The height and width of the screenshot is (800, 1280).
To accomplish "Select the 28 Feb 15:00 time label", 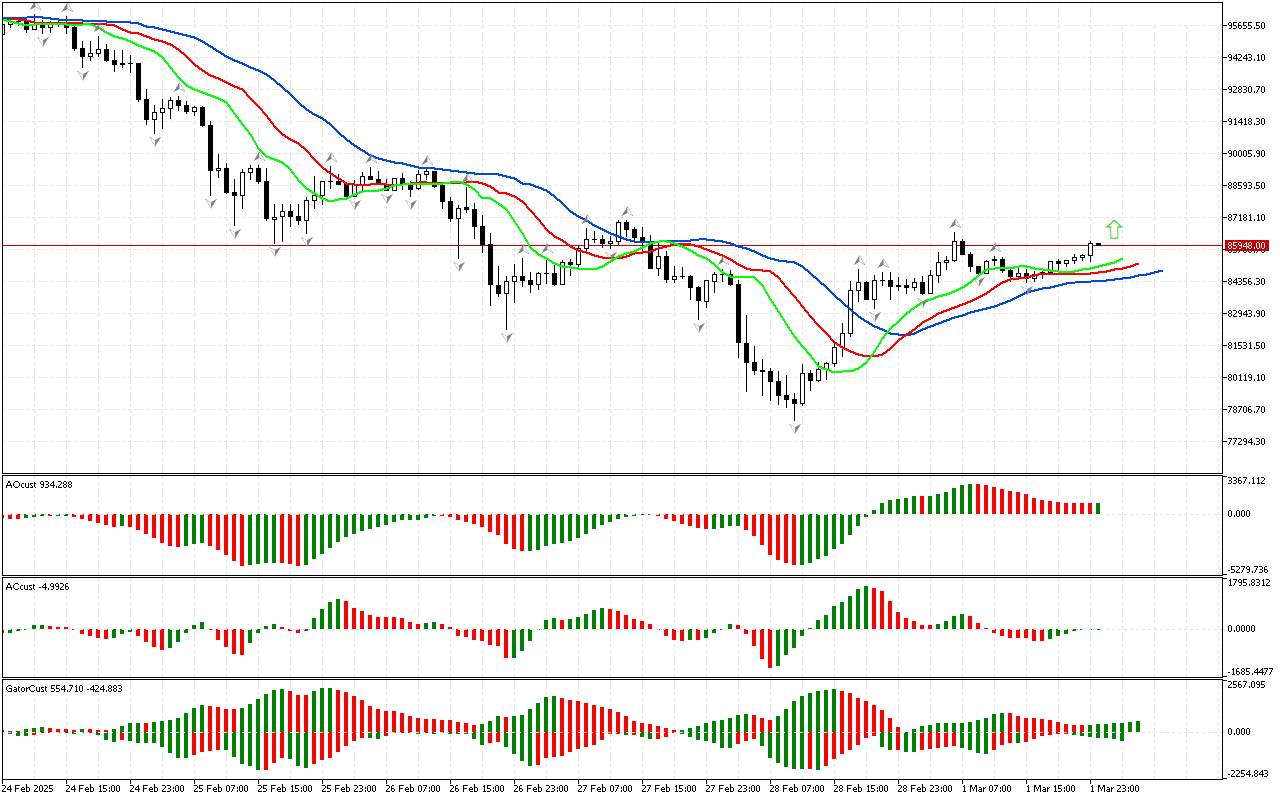I will click(x=859, y=789).
